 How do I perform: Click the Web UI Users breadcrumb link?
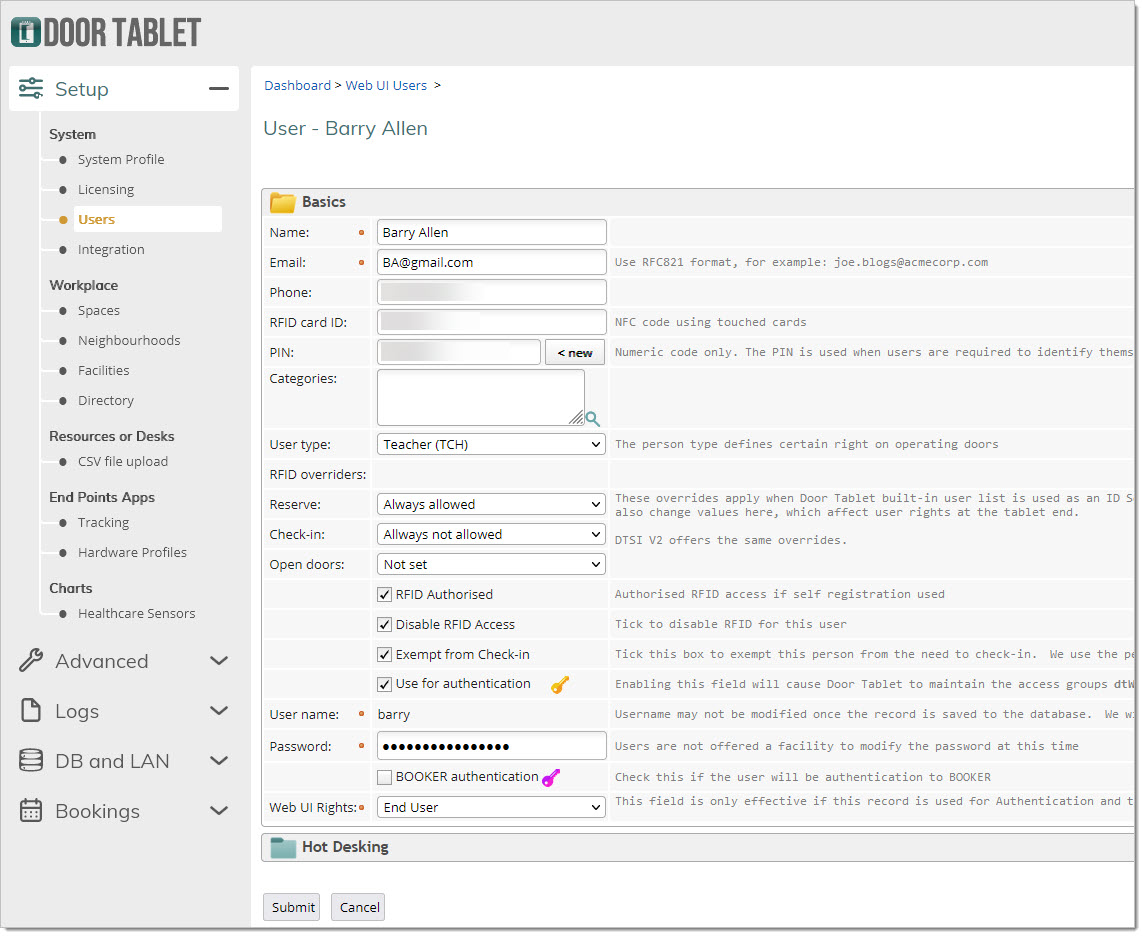[x=386, y=85]
